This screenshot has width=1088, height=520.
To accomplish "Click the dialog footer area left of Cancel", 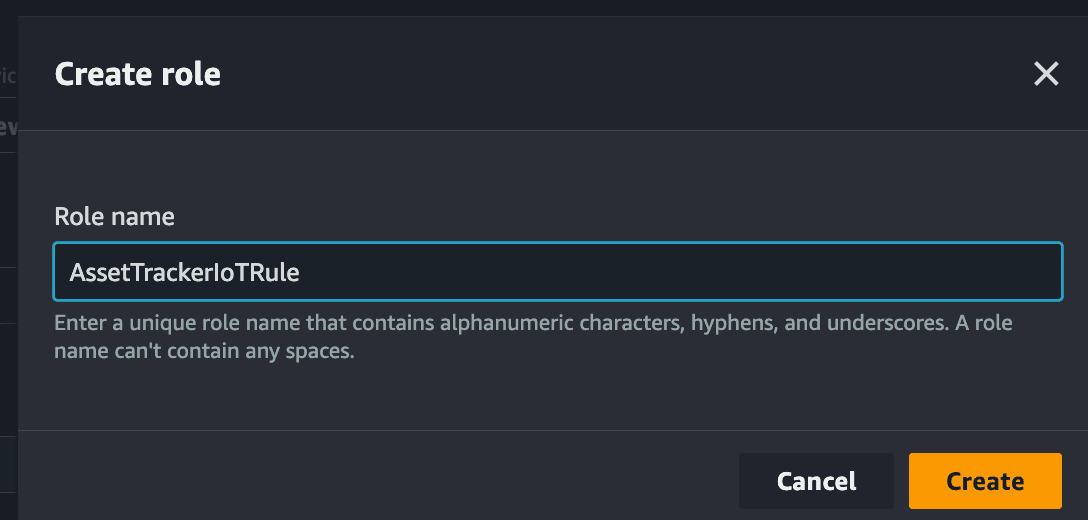I will point(378,476).
